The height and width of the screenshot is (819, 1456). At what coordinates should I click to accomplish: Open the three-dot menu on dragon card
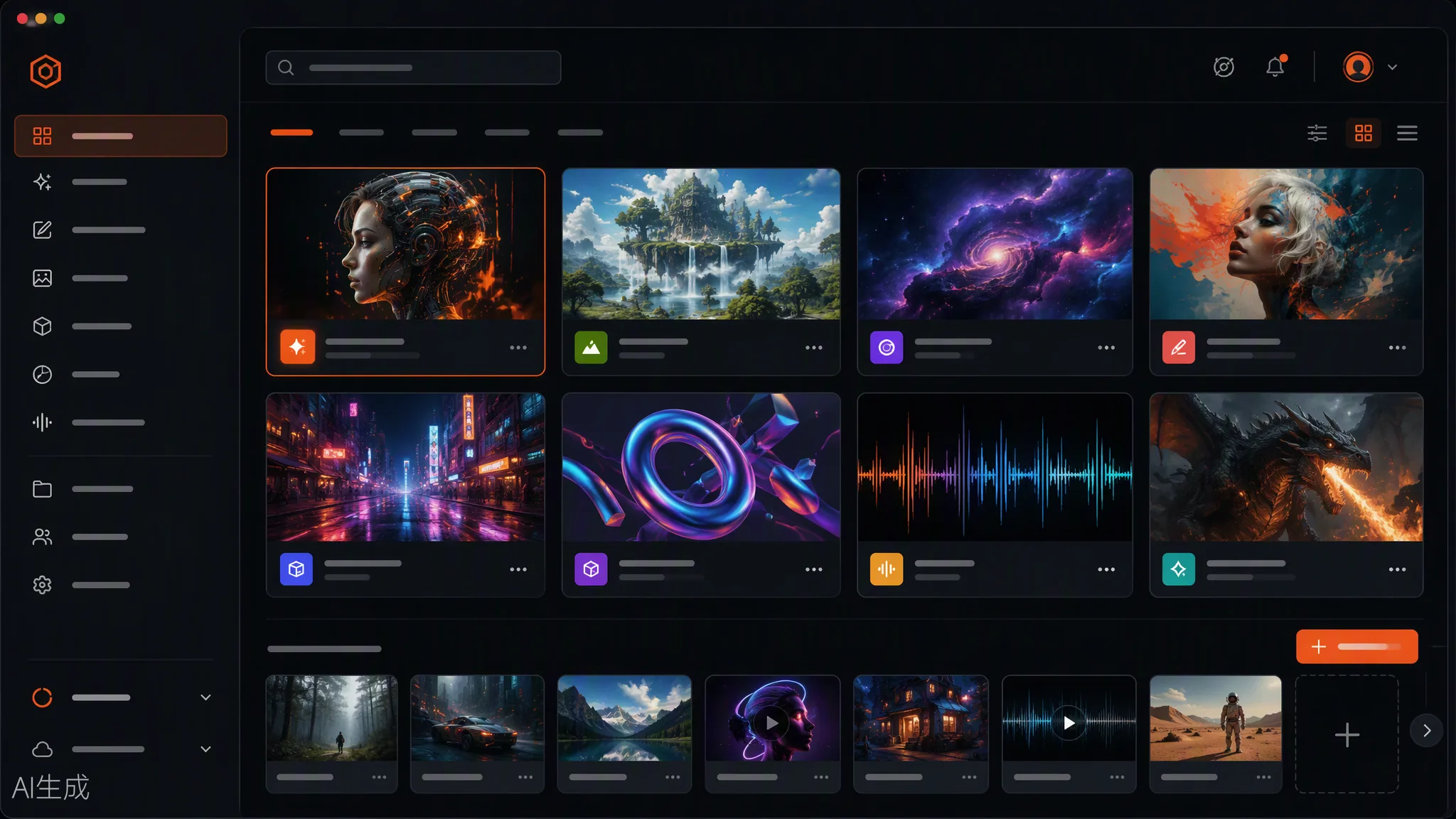click(x=1397, y=569)
